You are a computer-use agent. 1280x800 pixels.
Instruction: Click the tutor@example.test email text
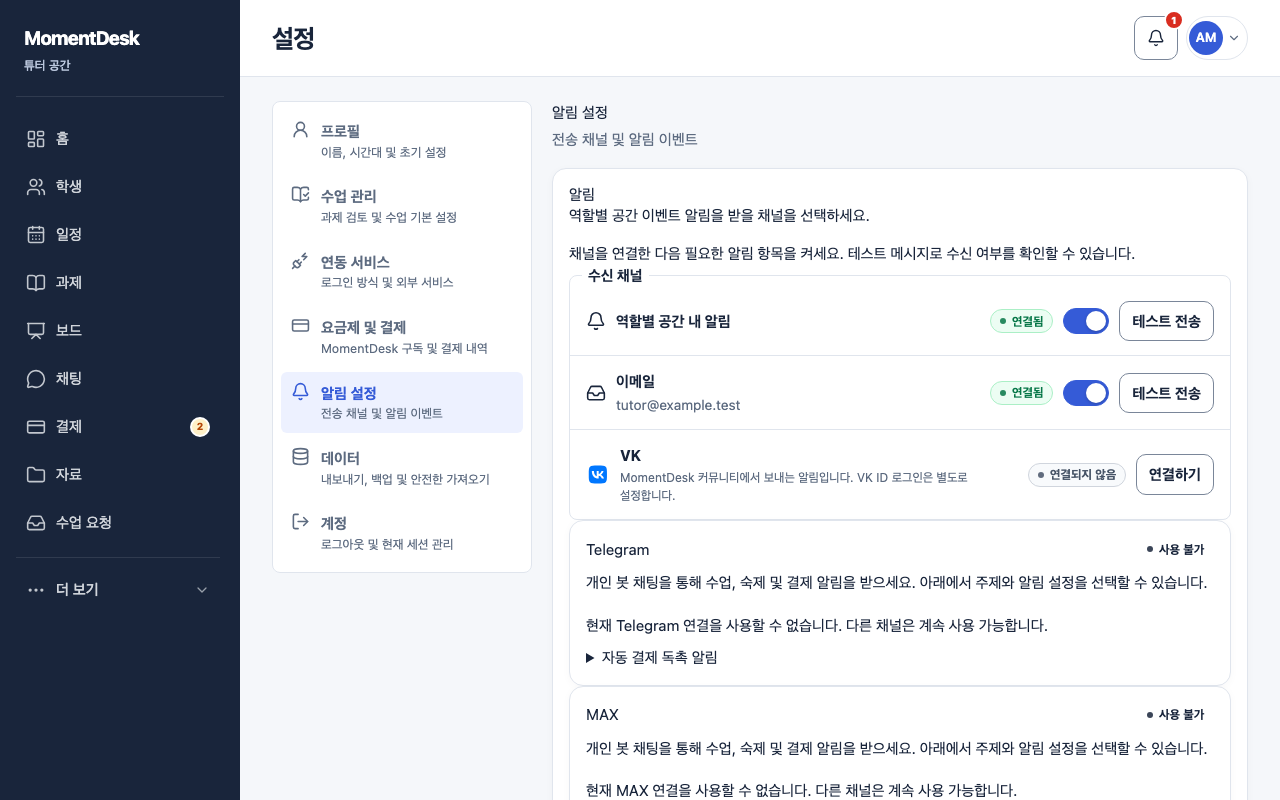(x=678, y=405)
